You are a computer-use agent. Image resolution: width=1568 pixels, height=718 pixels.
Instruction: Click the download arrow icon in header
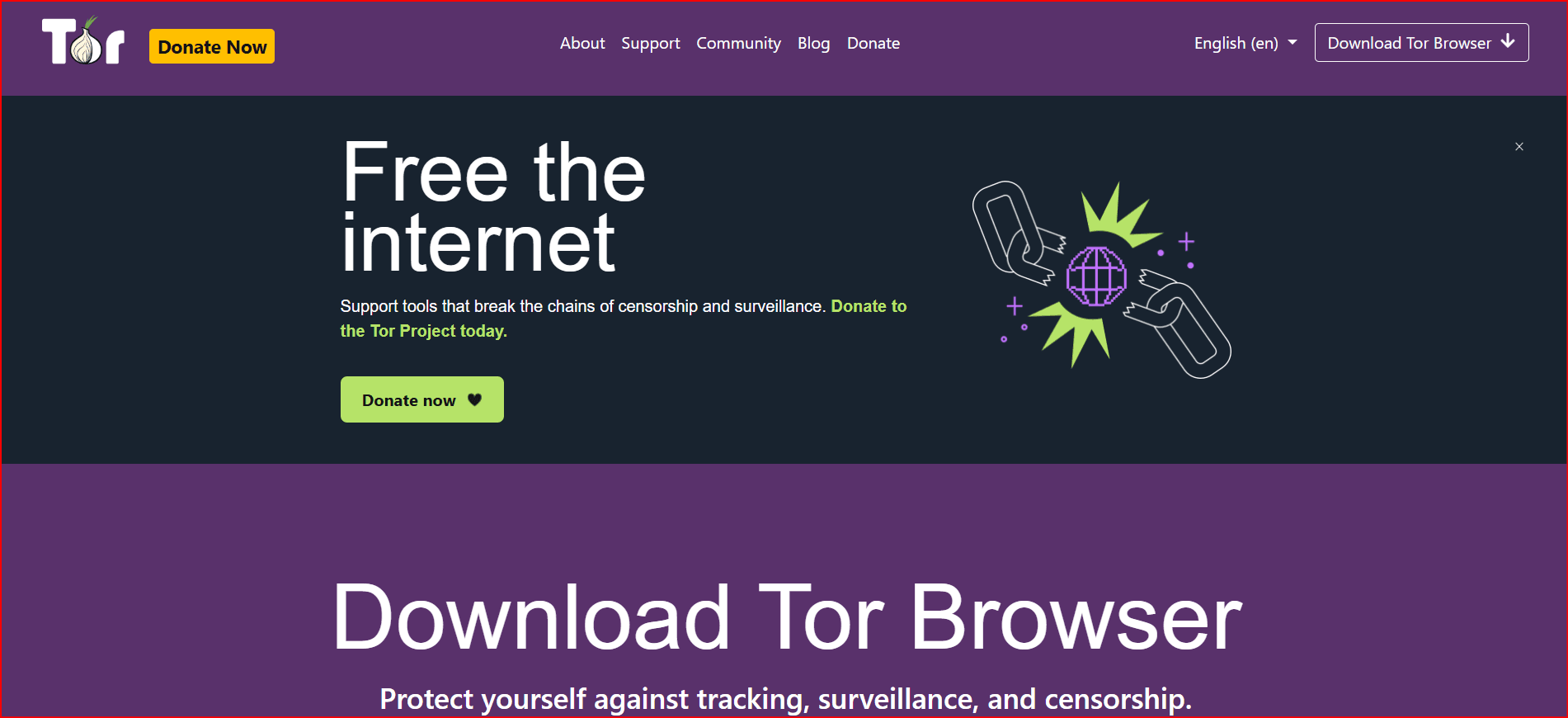point(1508,41)
